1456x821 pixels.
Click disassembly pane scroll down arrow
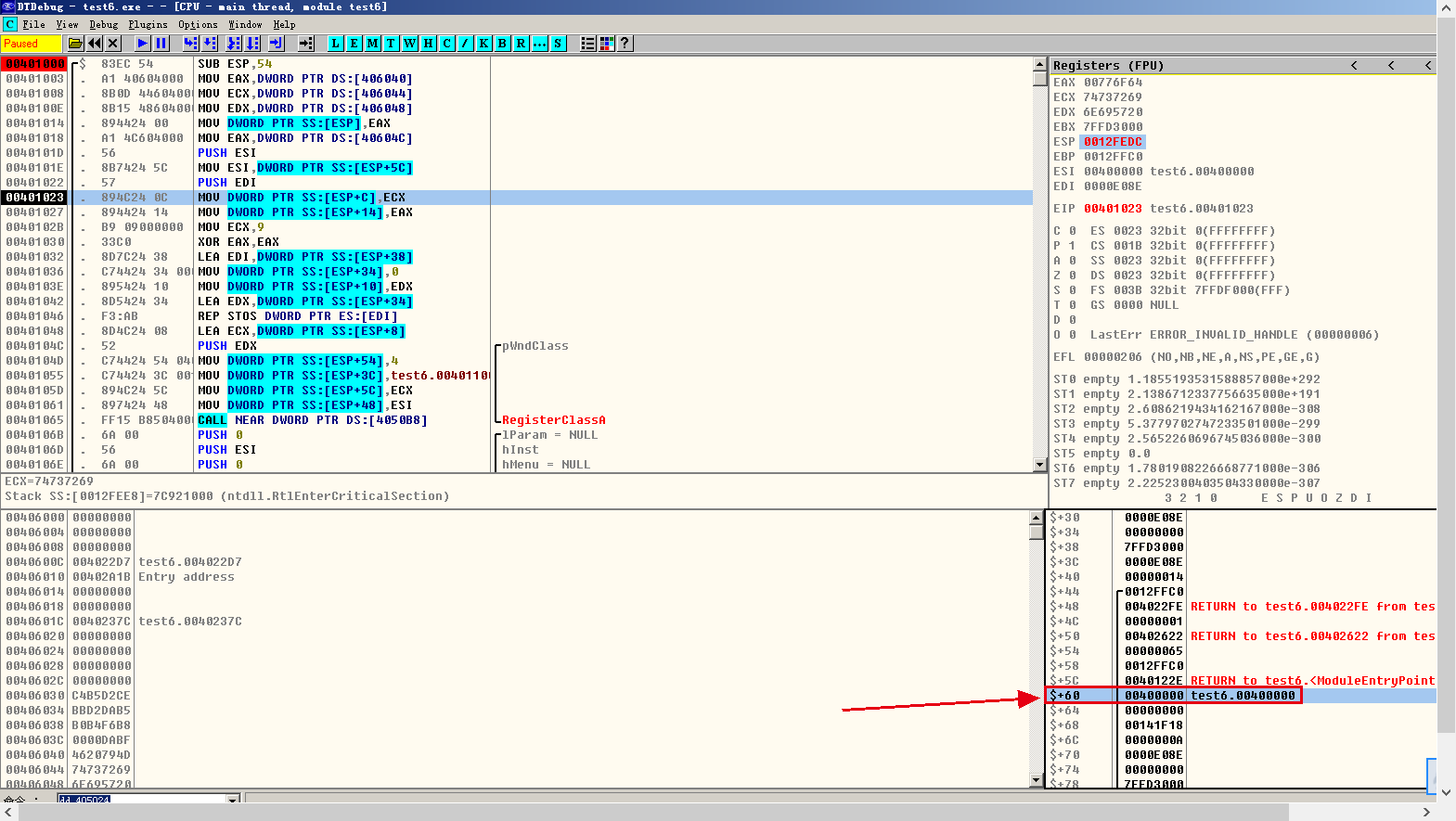click(1039, 464)
